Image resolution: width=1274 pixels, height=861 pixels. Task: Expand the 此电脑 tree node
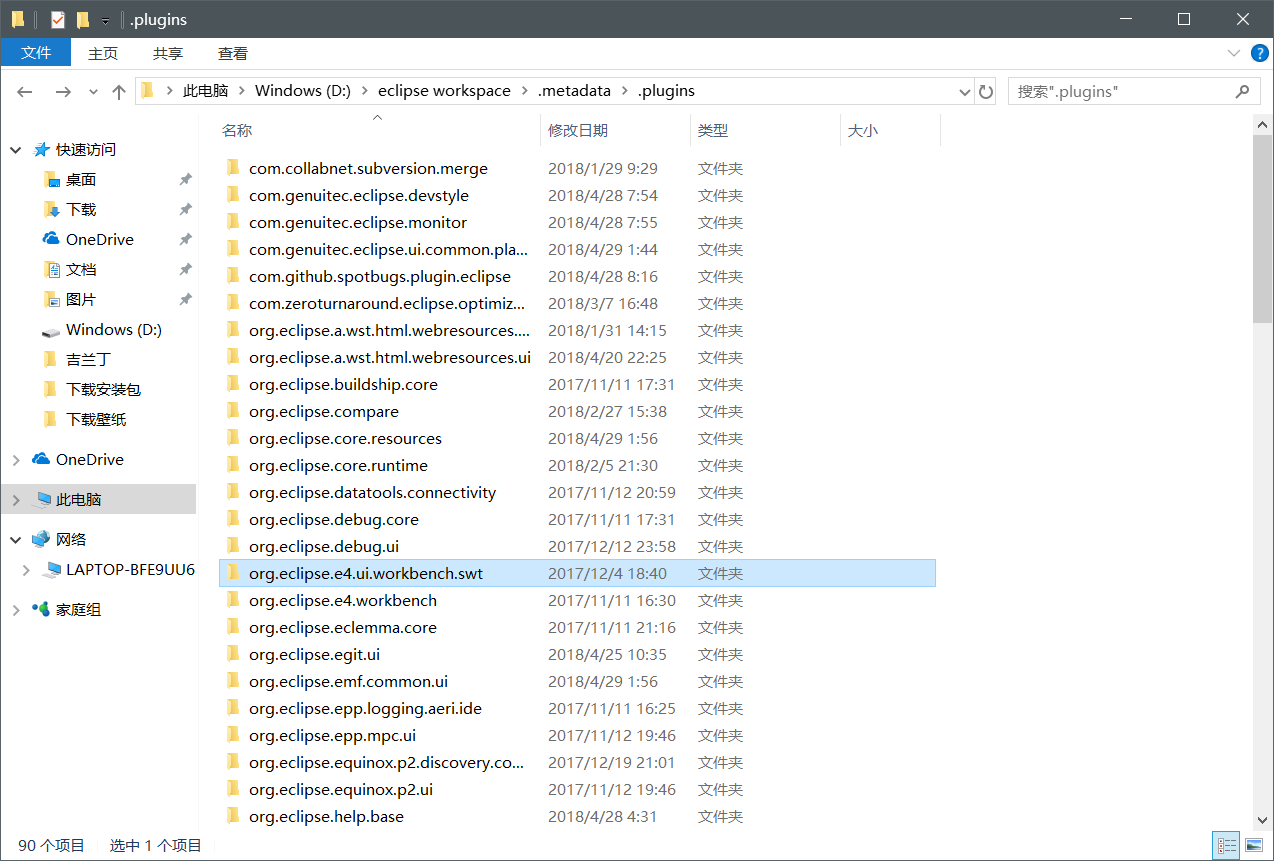16,500
